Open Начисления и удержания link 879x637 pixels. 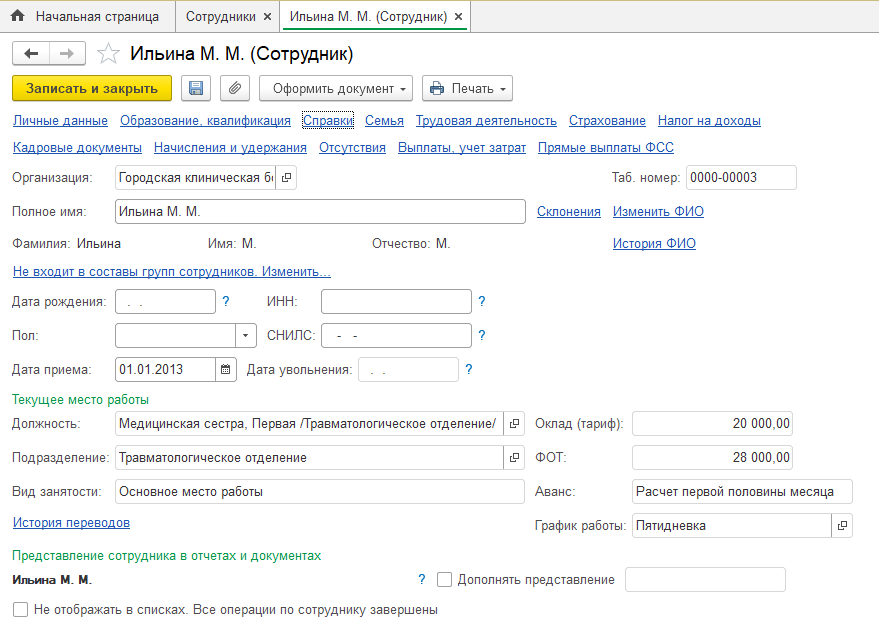pos(230,147)
